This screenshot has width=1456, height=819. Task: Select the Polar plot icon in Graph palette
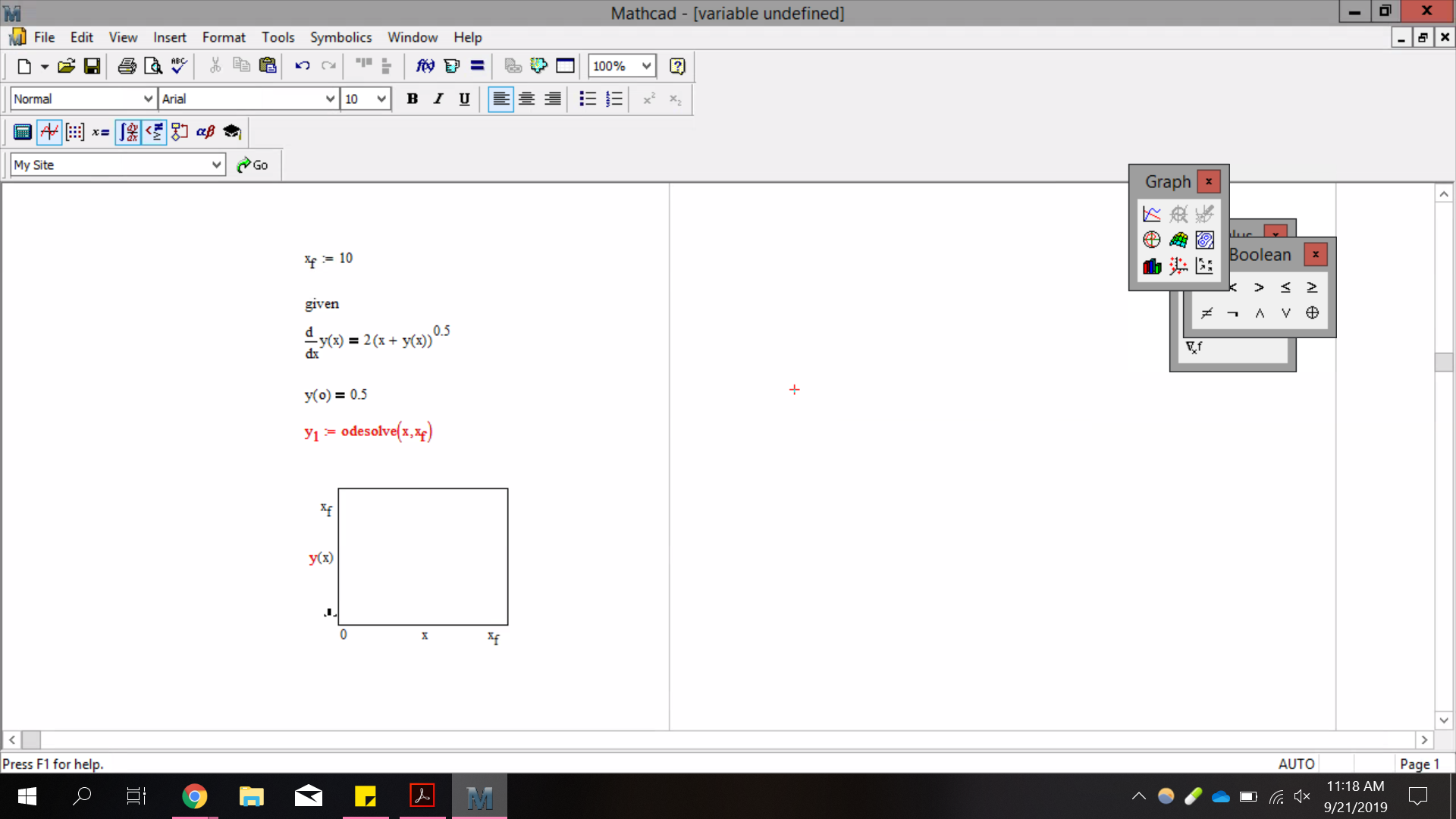point(1151,240)
